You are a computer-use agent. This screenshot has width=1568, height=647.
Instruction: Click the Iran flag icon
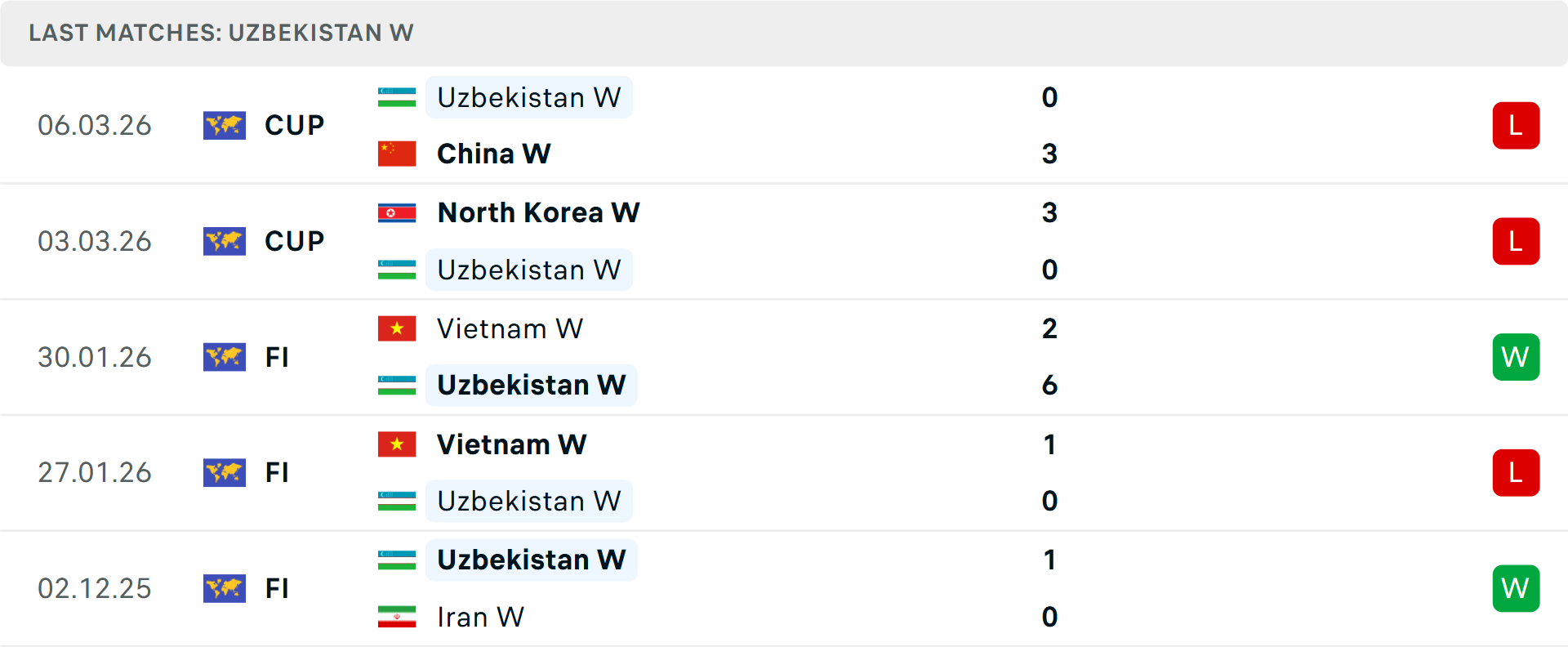[x=397, y=617]
